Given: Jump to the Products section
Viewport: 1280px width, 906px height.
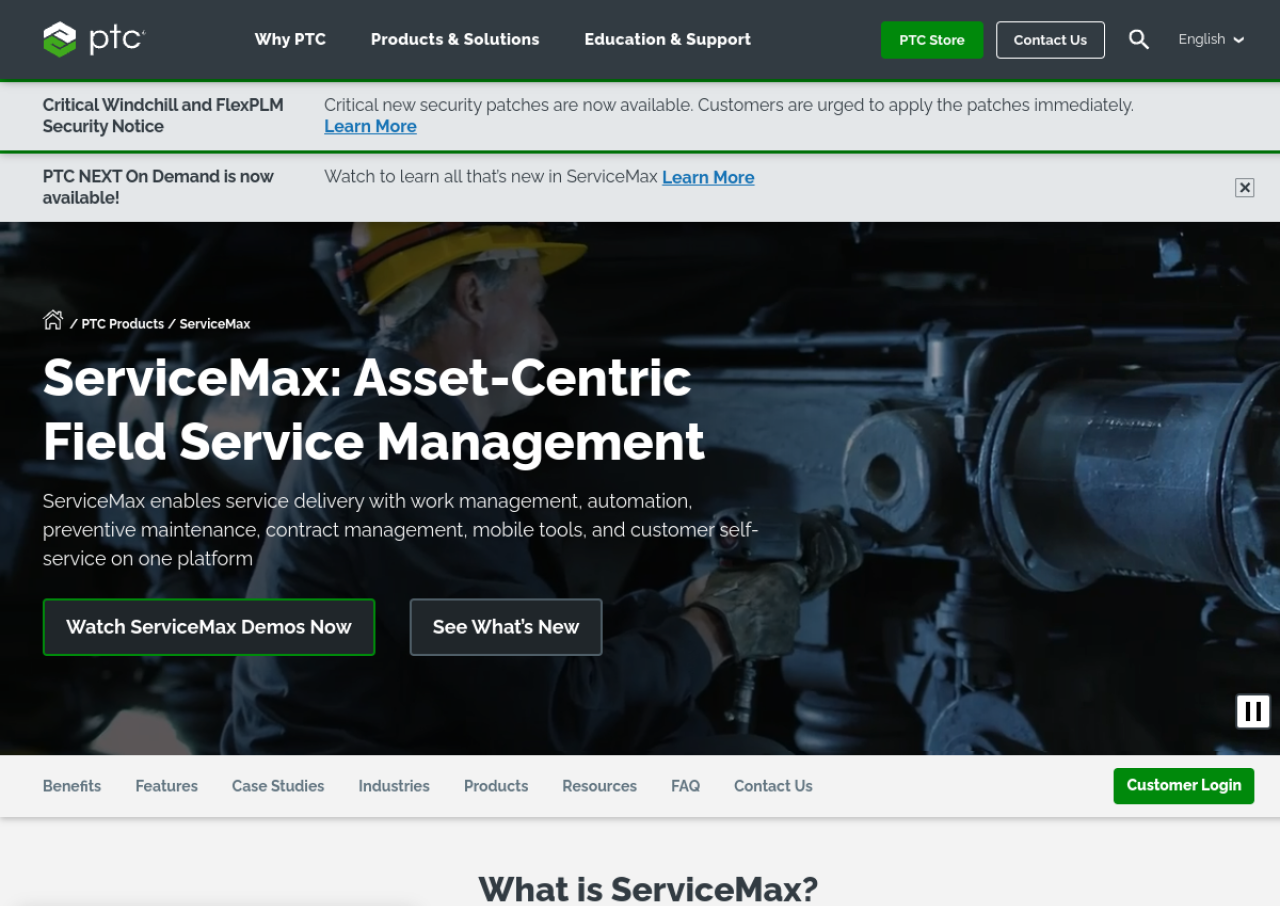Looking at the screenshot, I should (x=496, y=786).
